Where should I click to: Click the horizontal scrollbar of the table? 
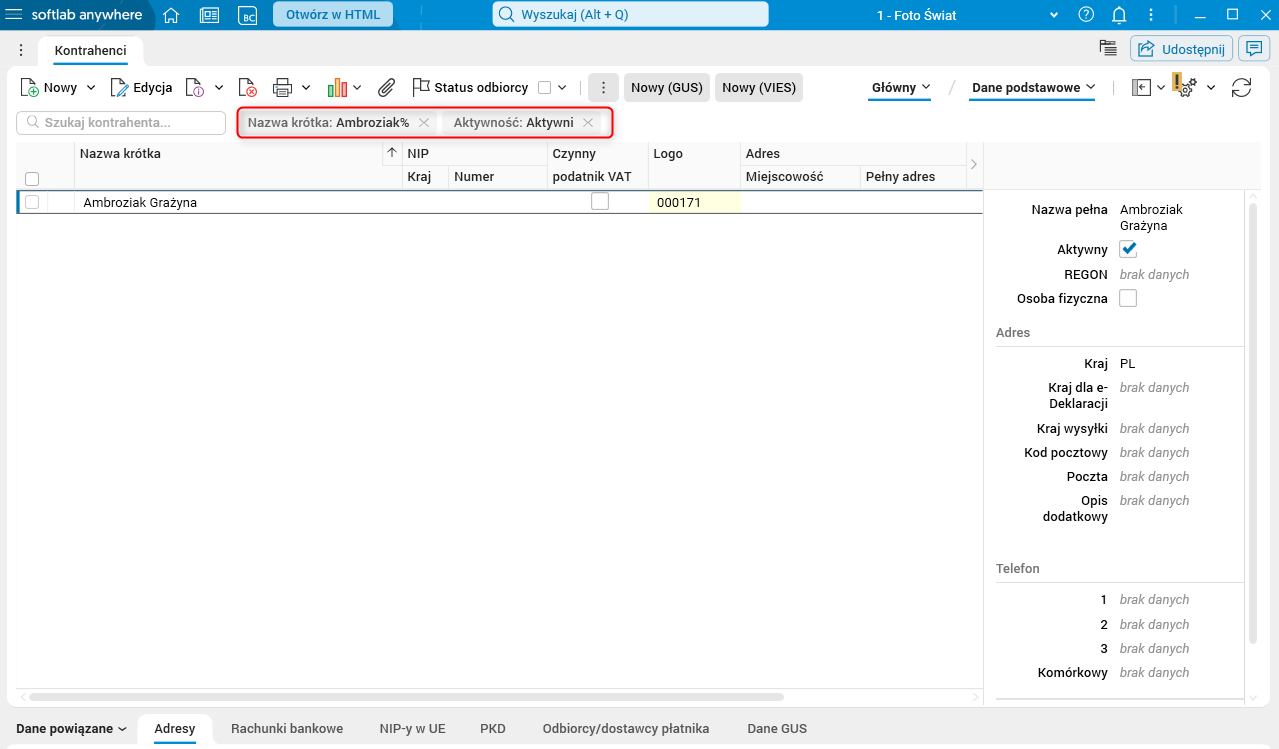pyautogui.click(x=405, y=696)
